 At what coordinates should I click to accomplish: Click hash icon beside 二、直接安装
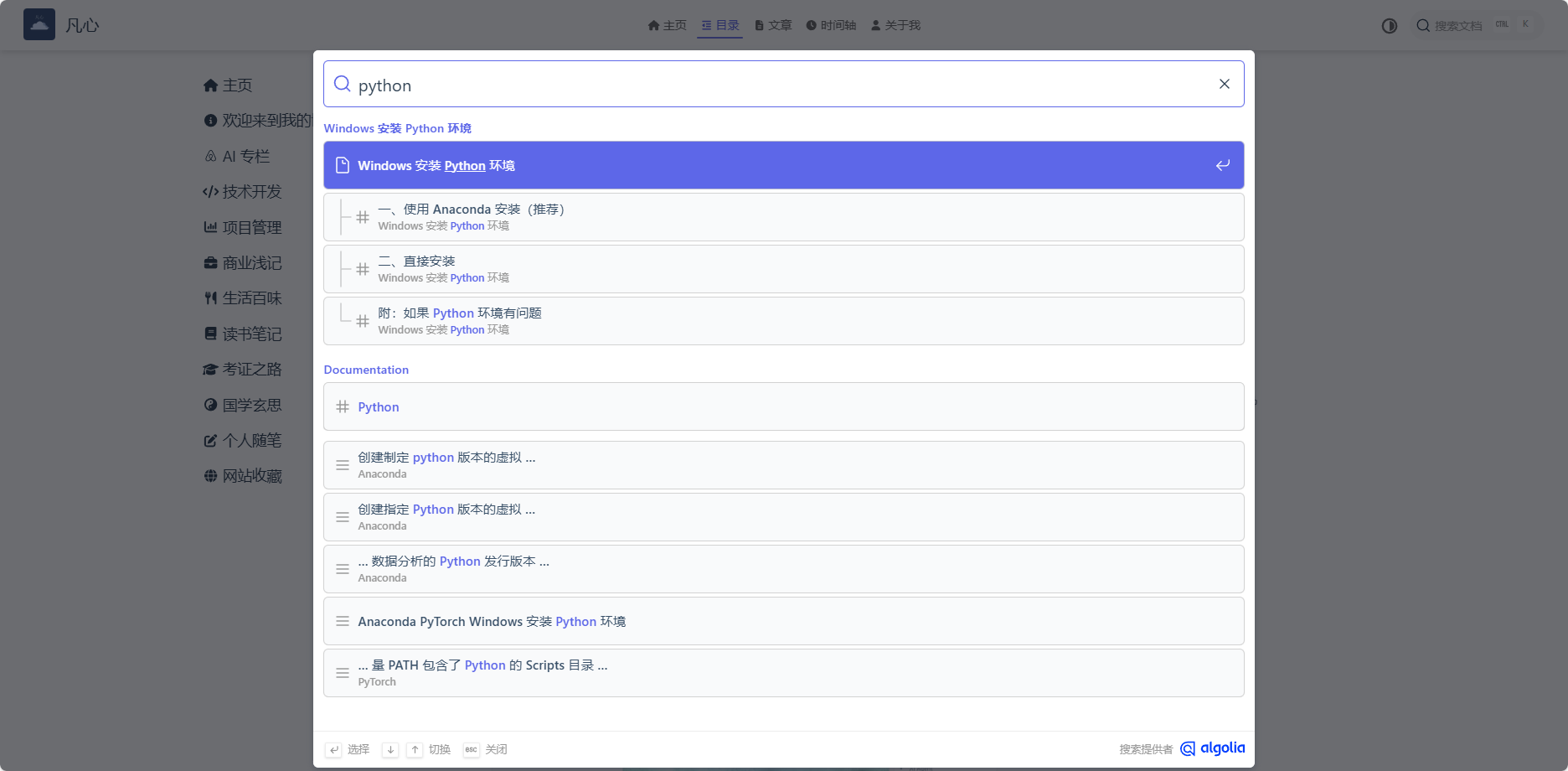[x=363, y=269]
